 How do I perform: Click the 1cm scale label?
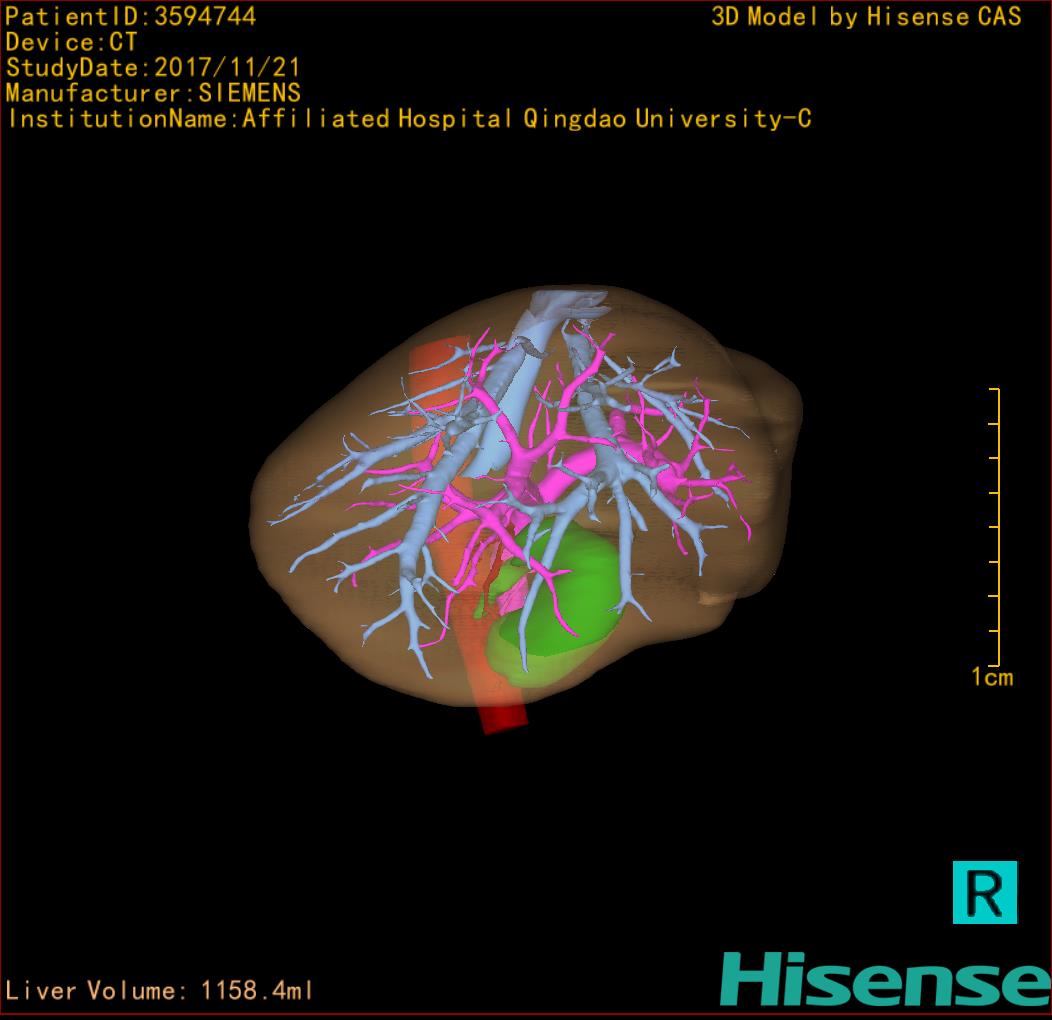point(992,677)
